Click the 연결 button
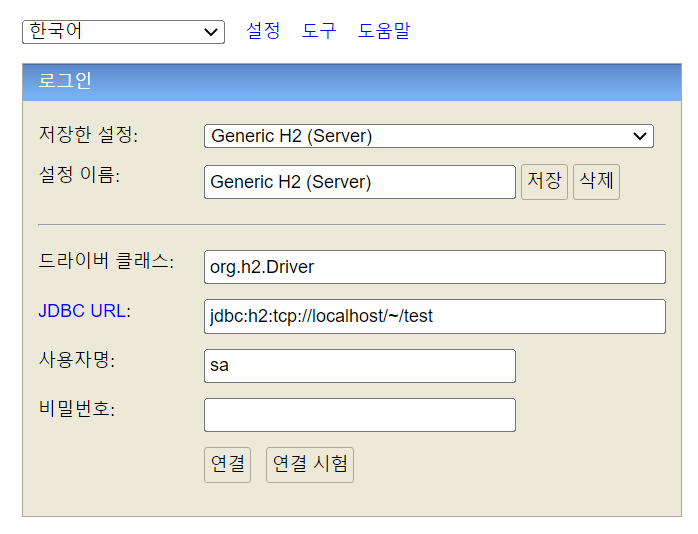The height and width of the screenshot is (534, 698). point(227,465)
